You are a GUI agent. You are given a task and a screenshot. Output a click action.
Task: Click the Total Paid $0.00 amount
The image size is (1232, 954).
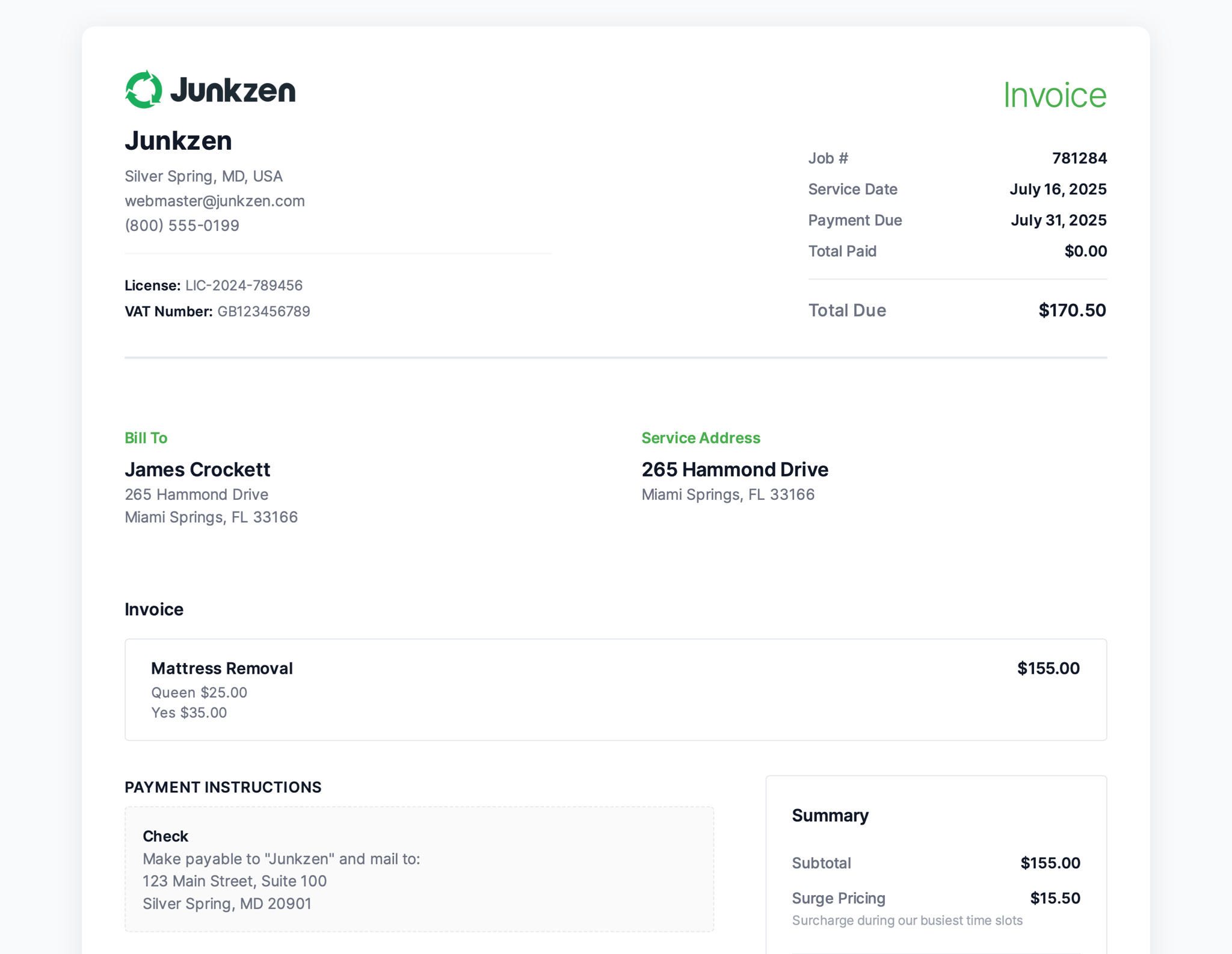tap(1085, 251)
